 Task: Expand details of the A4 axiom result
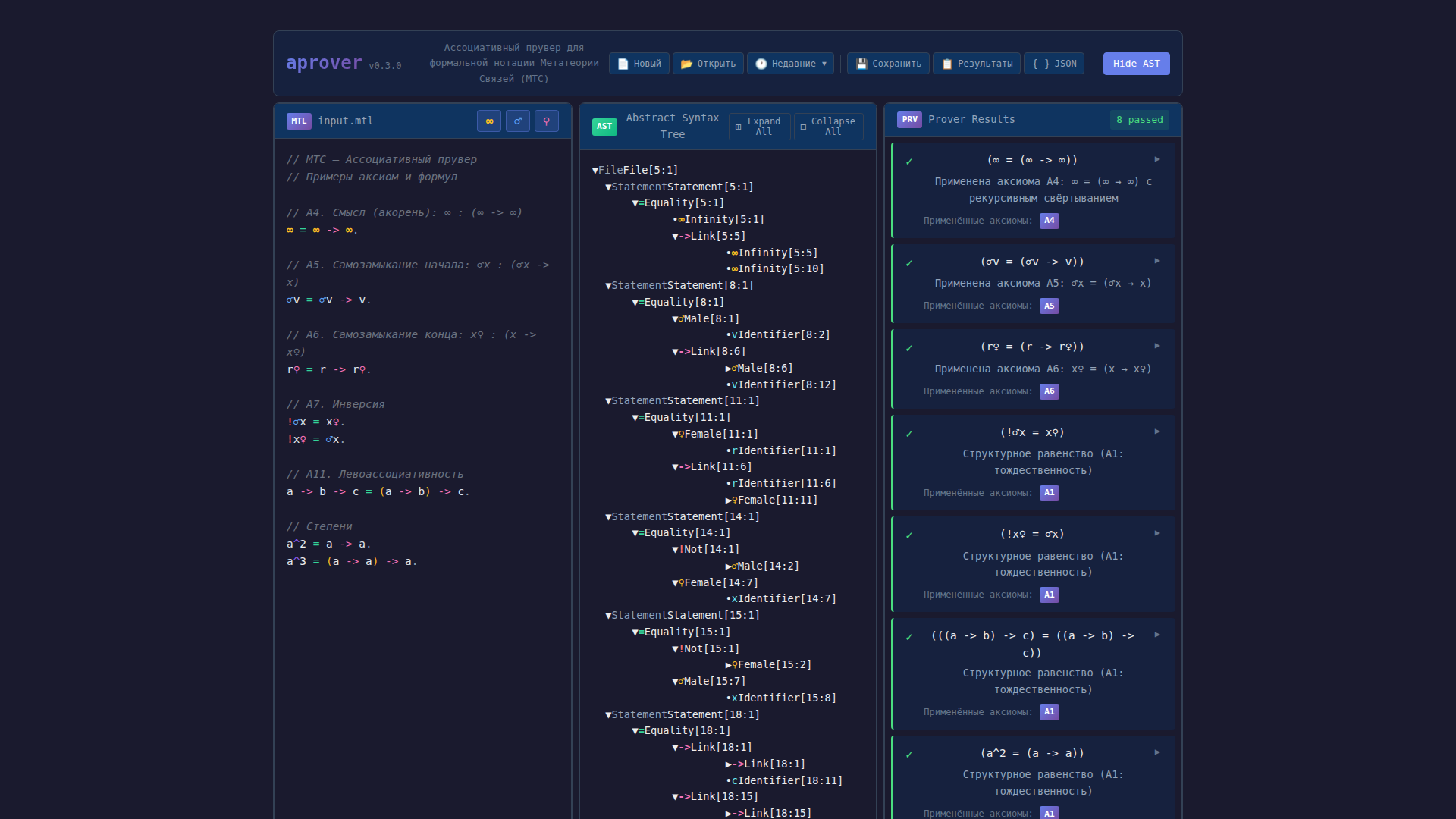coord(1157,159)
